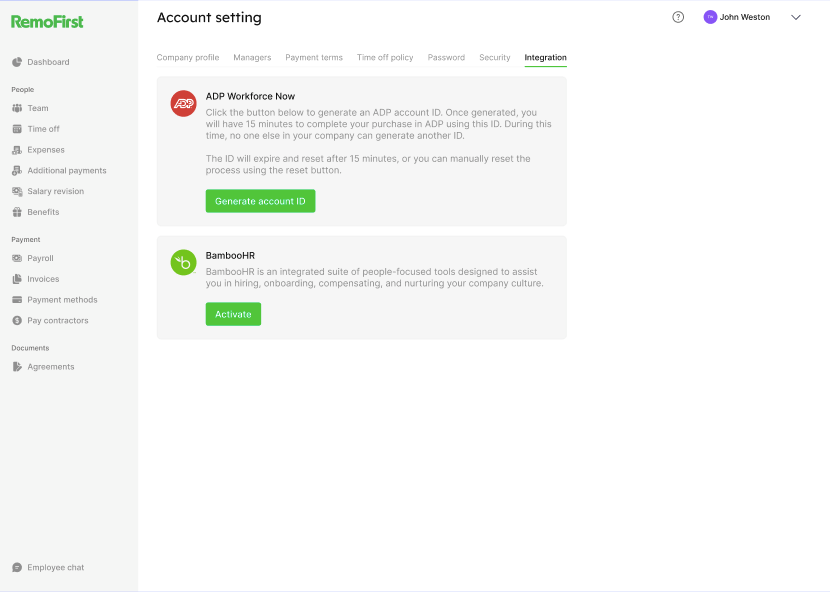The image size is (830, 592).
Task: Open the Security tab
Action: tap(494, 58)
